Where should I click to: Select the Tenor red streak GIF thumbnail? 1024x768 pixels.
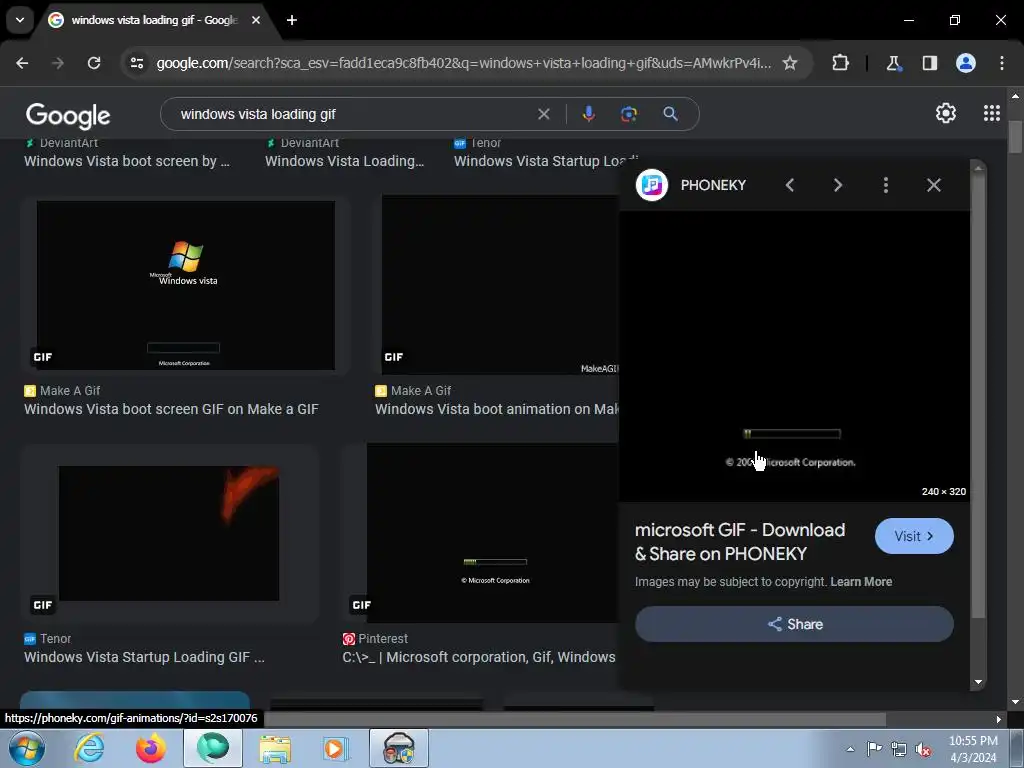tap(168, 533)
